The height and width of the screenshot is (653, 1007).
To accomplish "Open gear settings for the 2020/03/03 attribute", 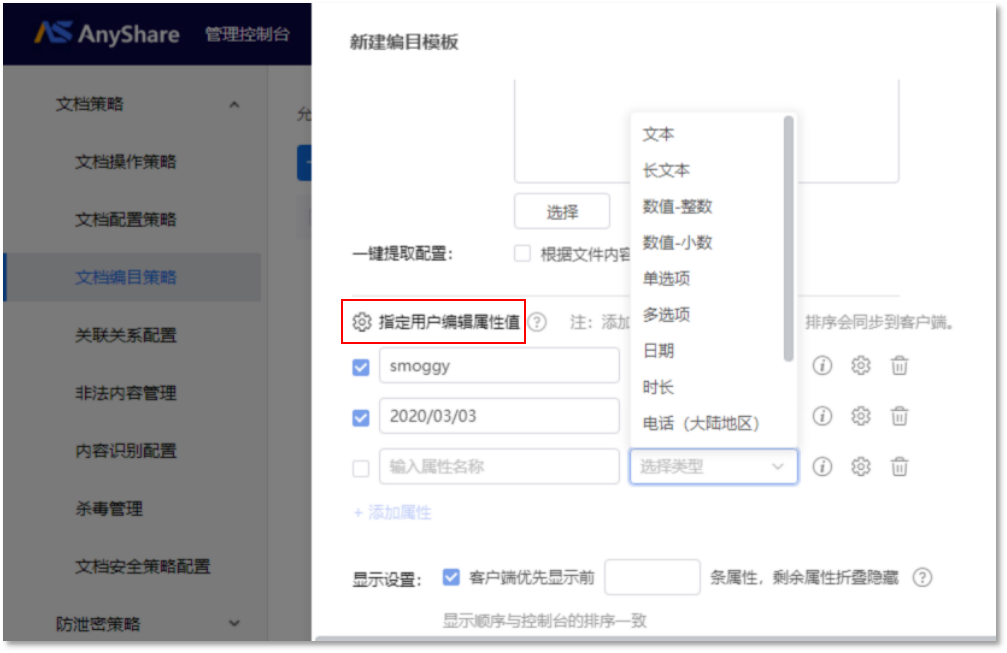I will pos(861,416).
